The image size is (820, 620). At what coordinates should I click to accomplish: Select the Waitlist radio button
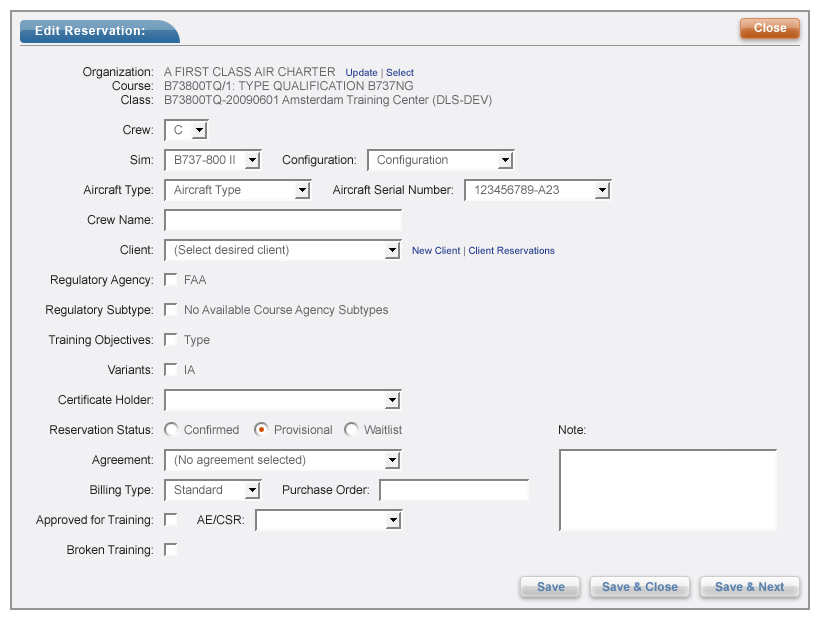351,430
